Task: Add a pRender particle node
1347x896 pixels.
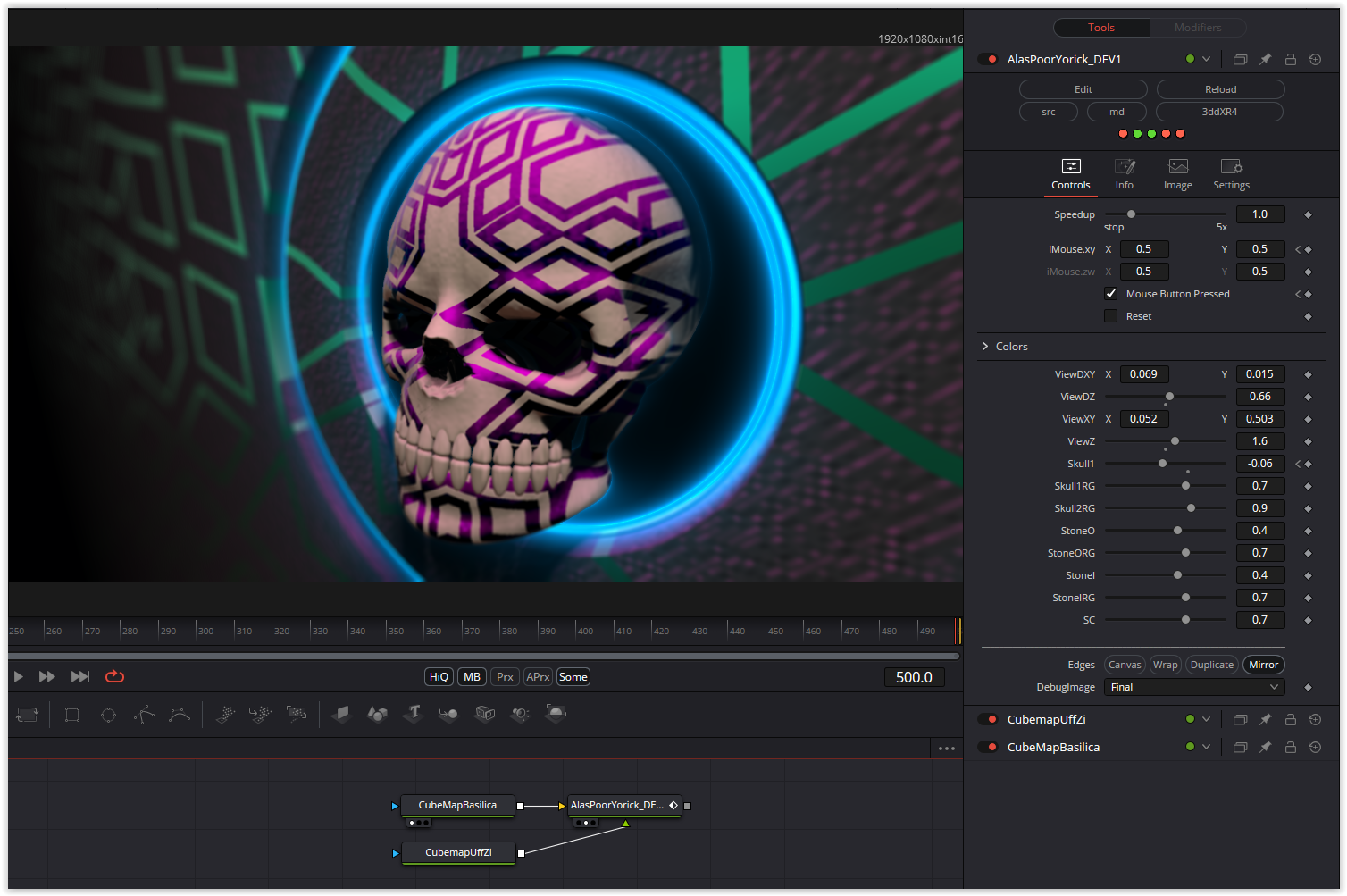Action: click(297, 714)
